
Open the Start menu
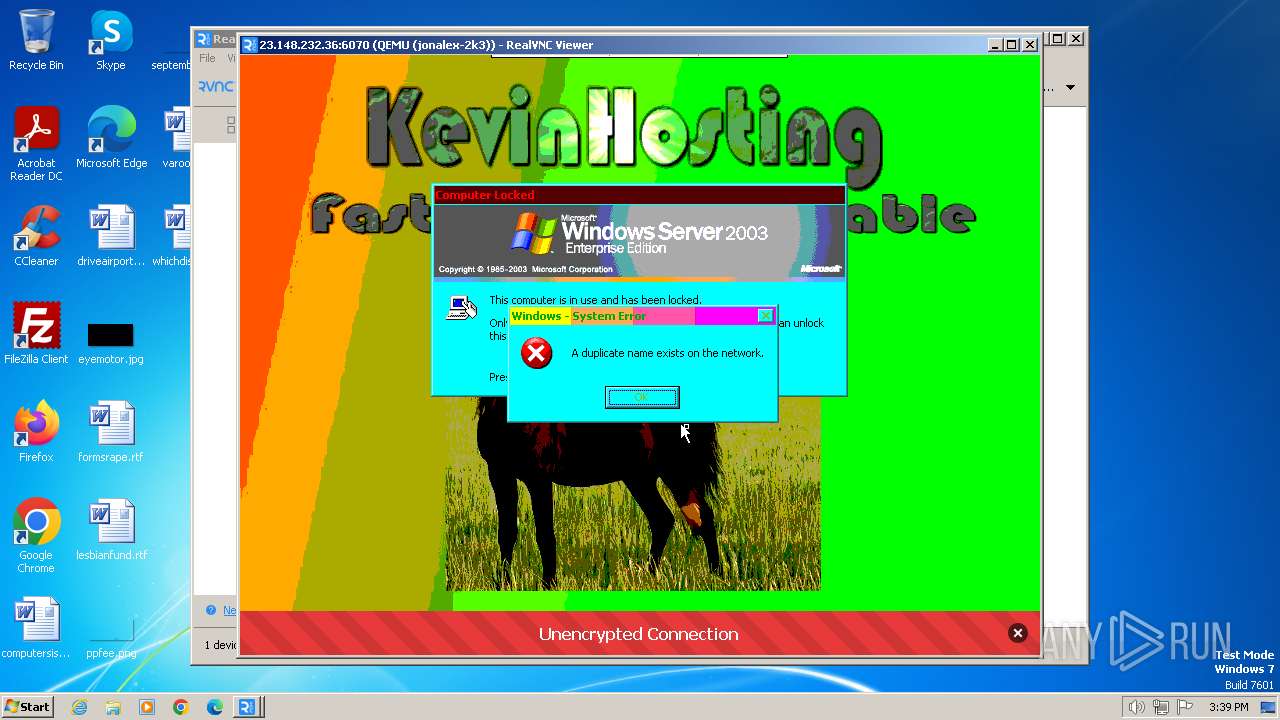click(x=28, y=706)
